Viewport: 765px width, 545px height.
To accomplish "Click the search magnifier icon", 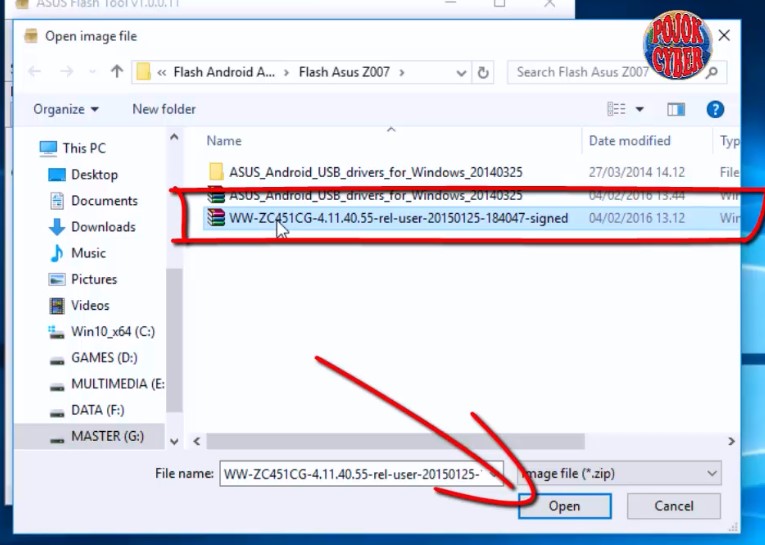I will click(x=712, y=73).
